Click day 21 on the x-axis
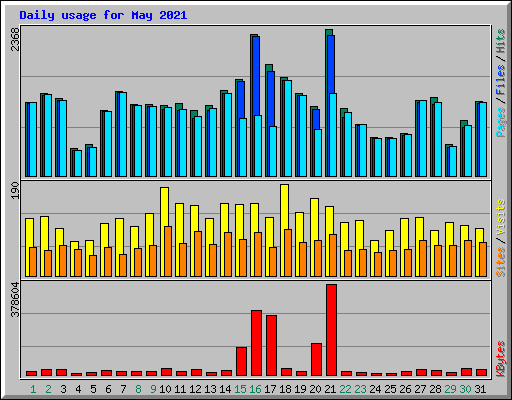The height and width of the screenshot is (400, 512). [330, 389]
